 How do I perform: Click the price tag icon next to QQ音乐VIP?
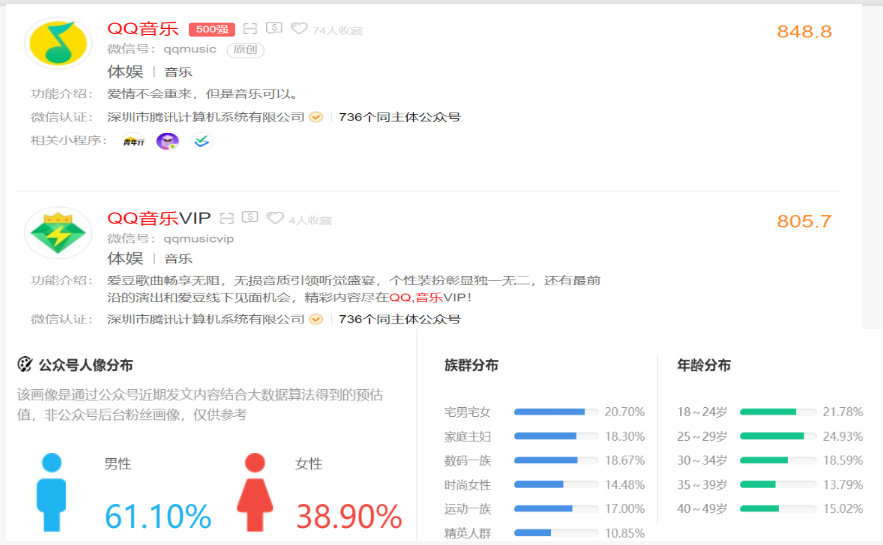point(250,218)
